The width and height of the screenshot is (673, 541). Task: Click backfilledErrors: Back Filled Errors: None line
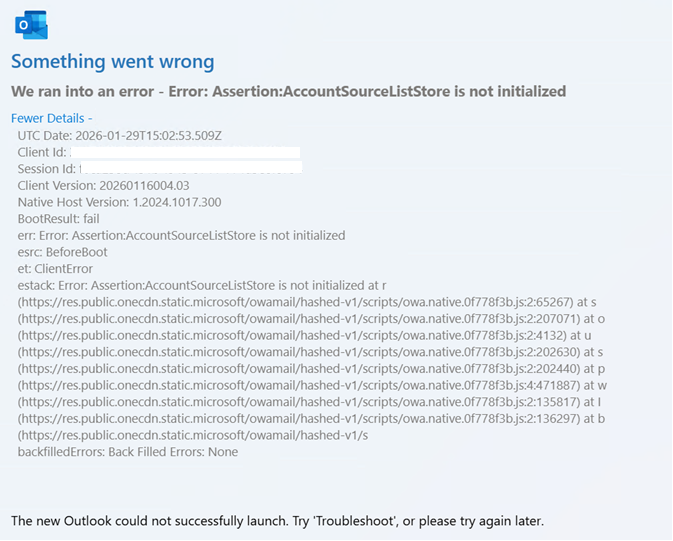coord(128,452)
